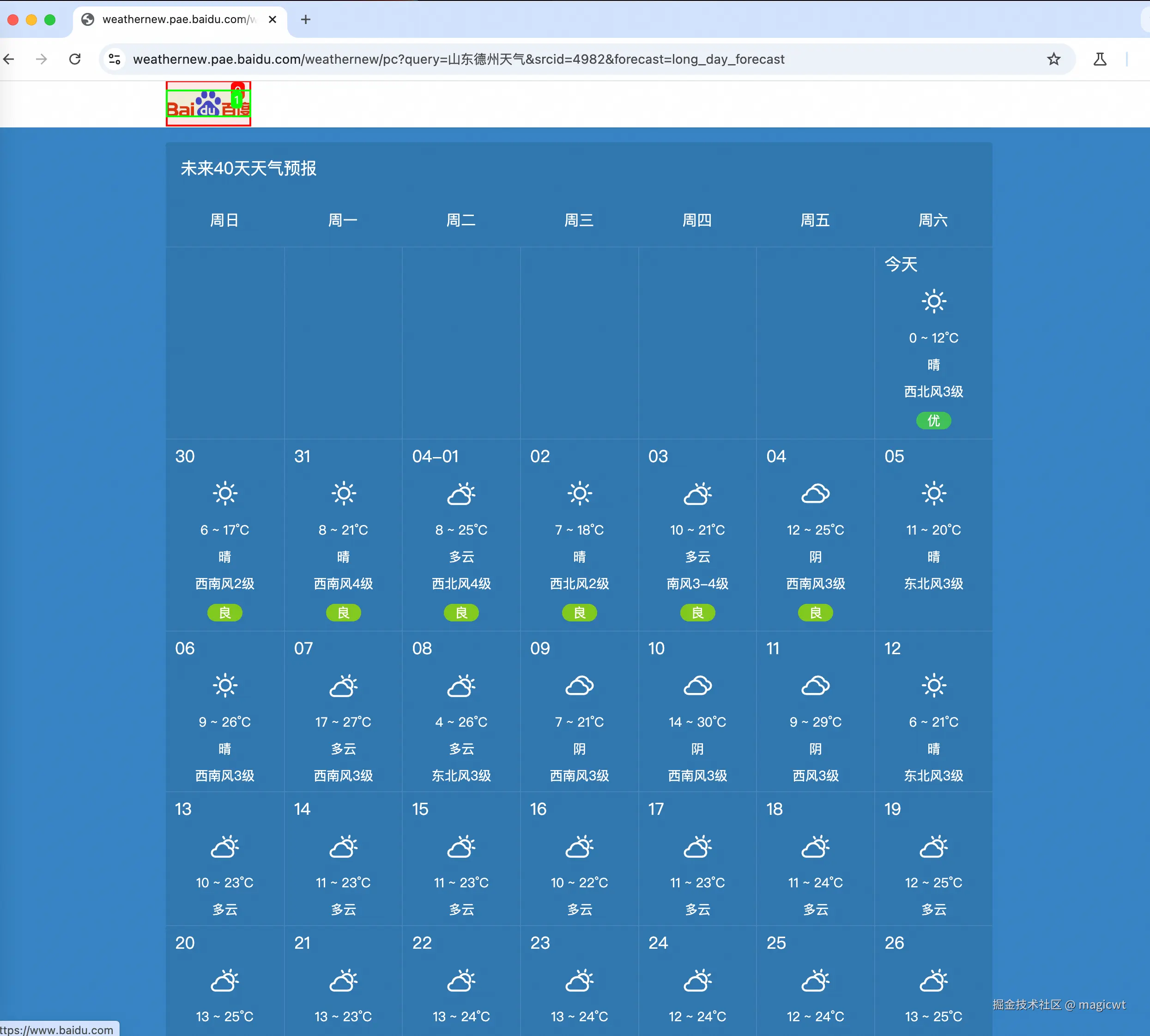Click the cloudy weather icon for April 1
1150x1036 pixels.
[x=460, y=493]
